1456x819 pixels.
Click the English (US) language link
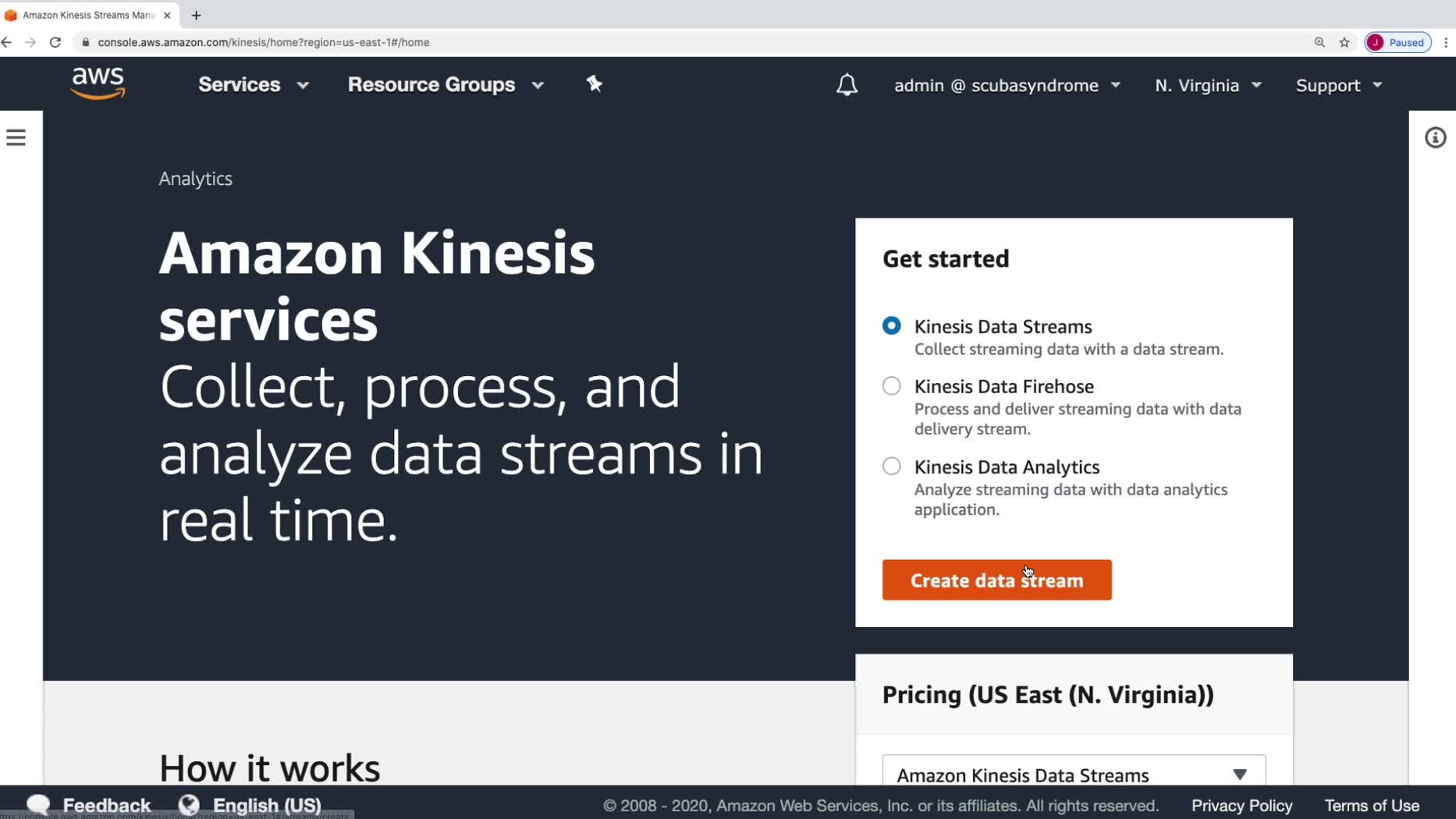coord(267,805)
